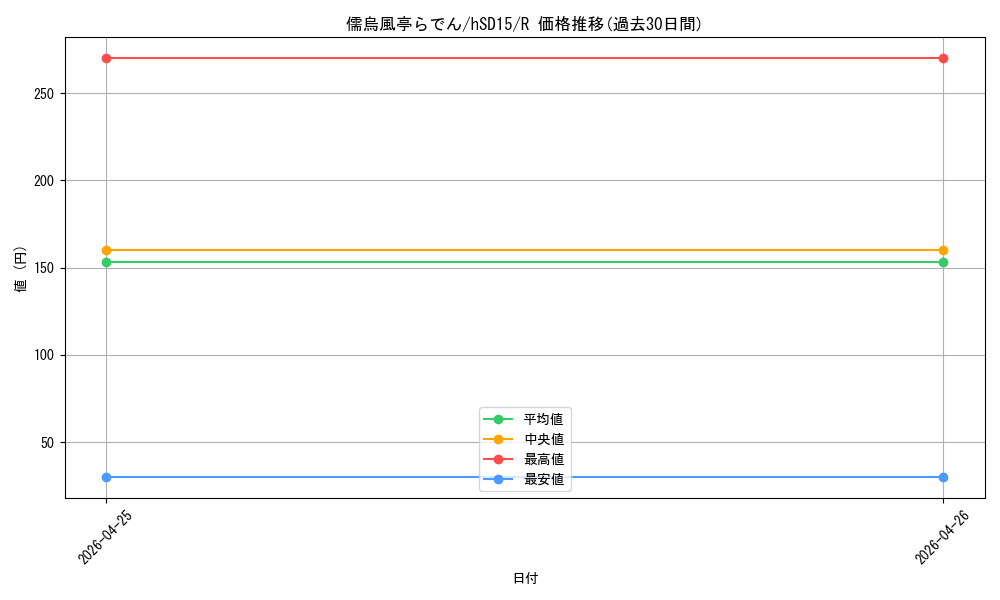The height and width of the screenshot is (600, 1000).
Task: Click the 値 (円) y-axis label
Action: (20, 268)
